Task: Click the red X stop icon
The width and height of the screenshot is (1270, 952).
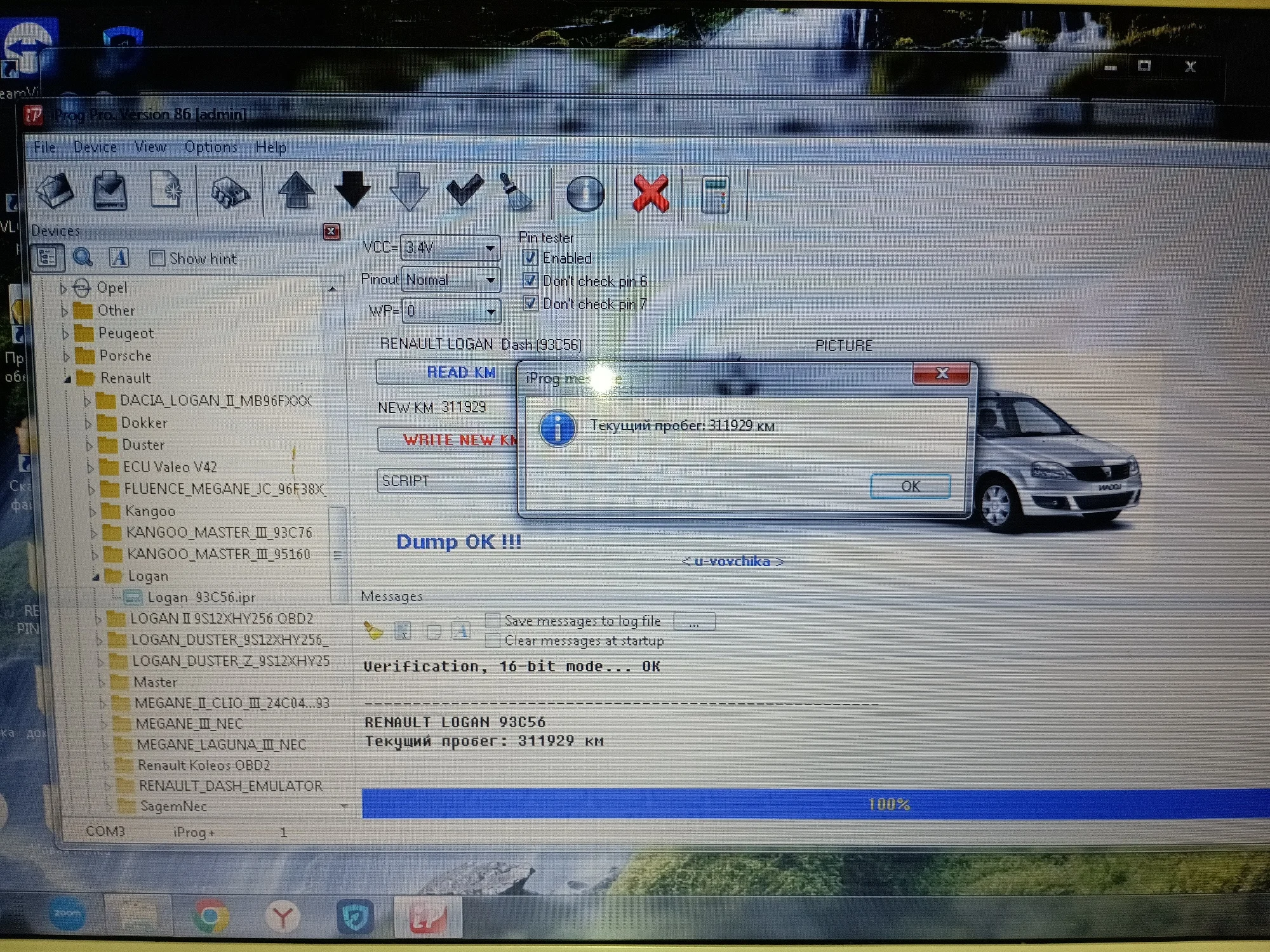Action: pyautogui.click(x=650, y=193)
